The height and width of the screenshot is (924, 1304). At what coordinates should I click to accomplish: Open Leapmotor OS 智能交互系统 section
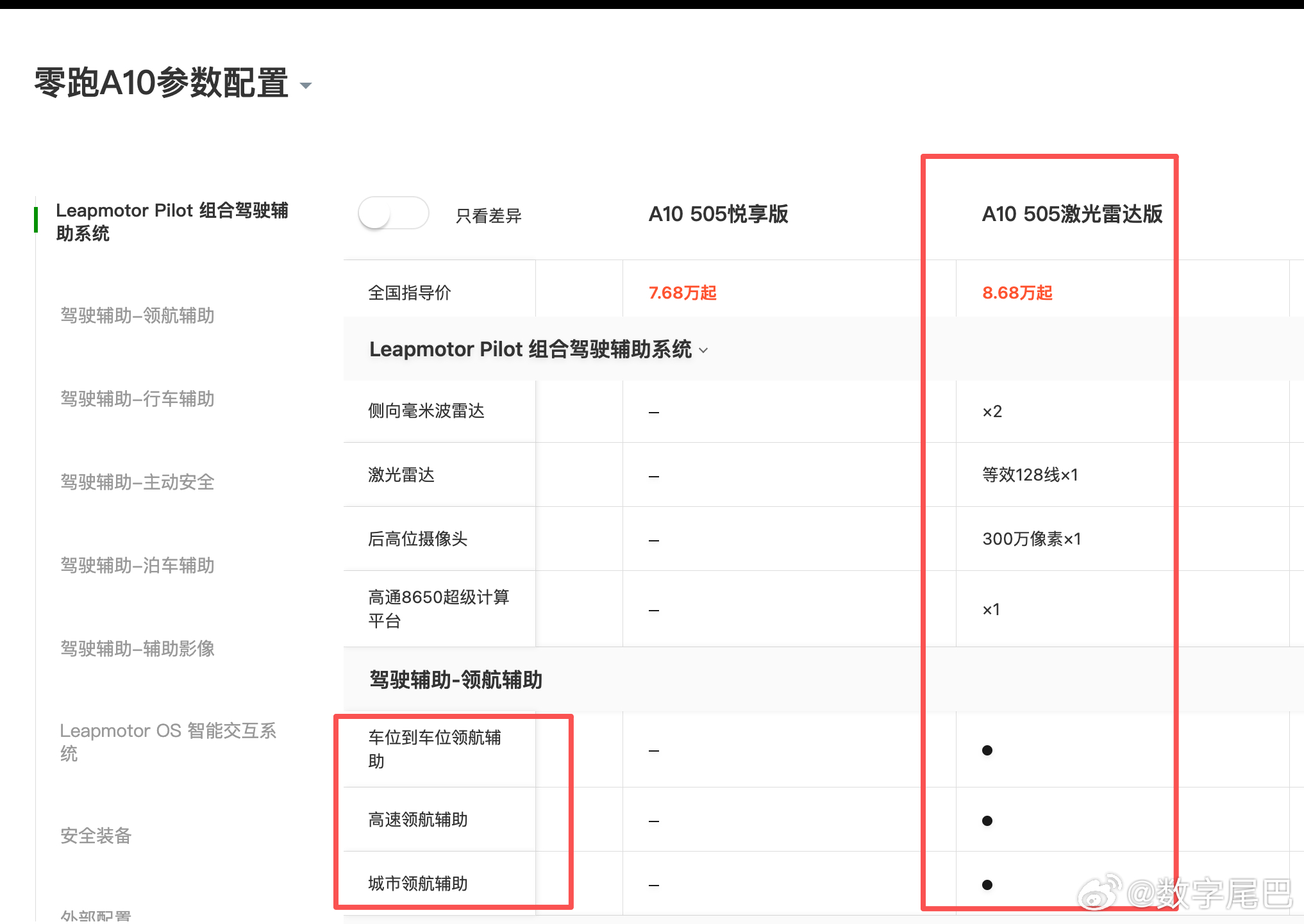pos(169,742)
